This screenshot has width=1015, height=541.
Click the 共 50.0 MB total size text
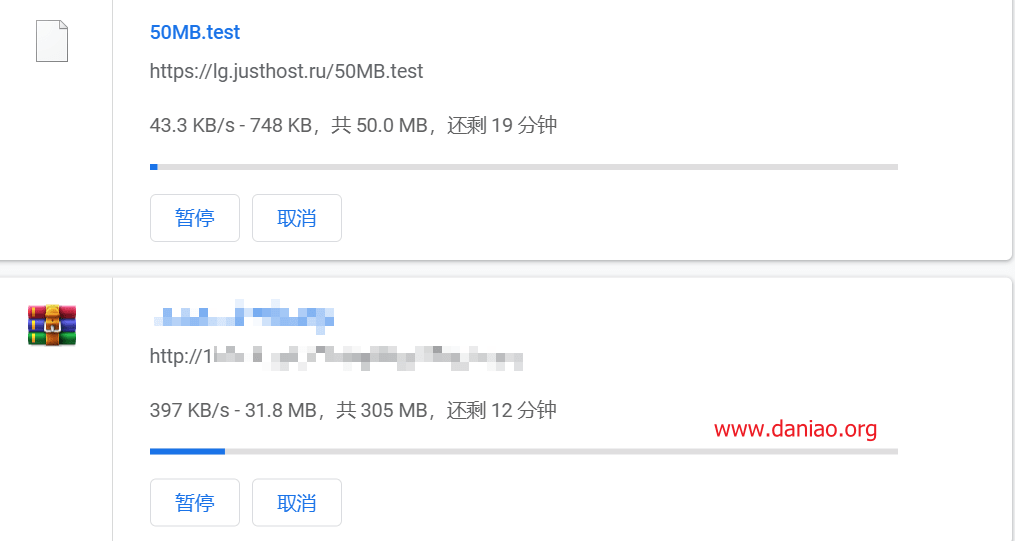pos(379,125)
